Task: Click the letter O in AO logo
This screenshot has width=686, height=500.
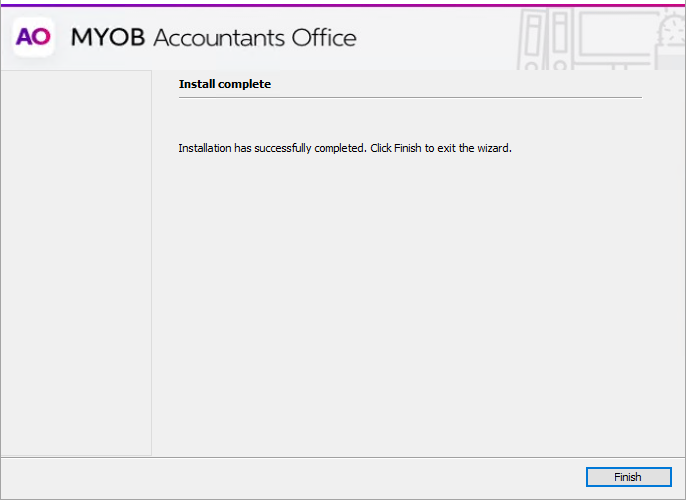Action: tap(41, 37)
